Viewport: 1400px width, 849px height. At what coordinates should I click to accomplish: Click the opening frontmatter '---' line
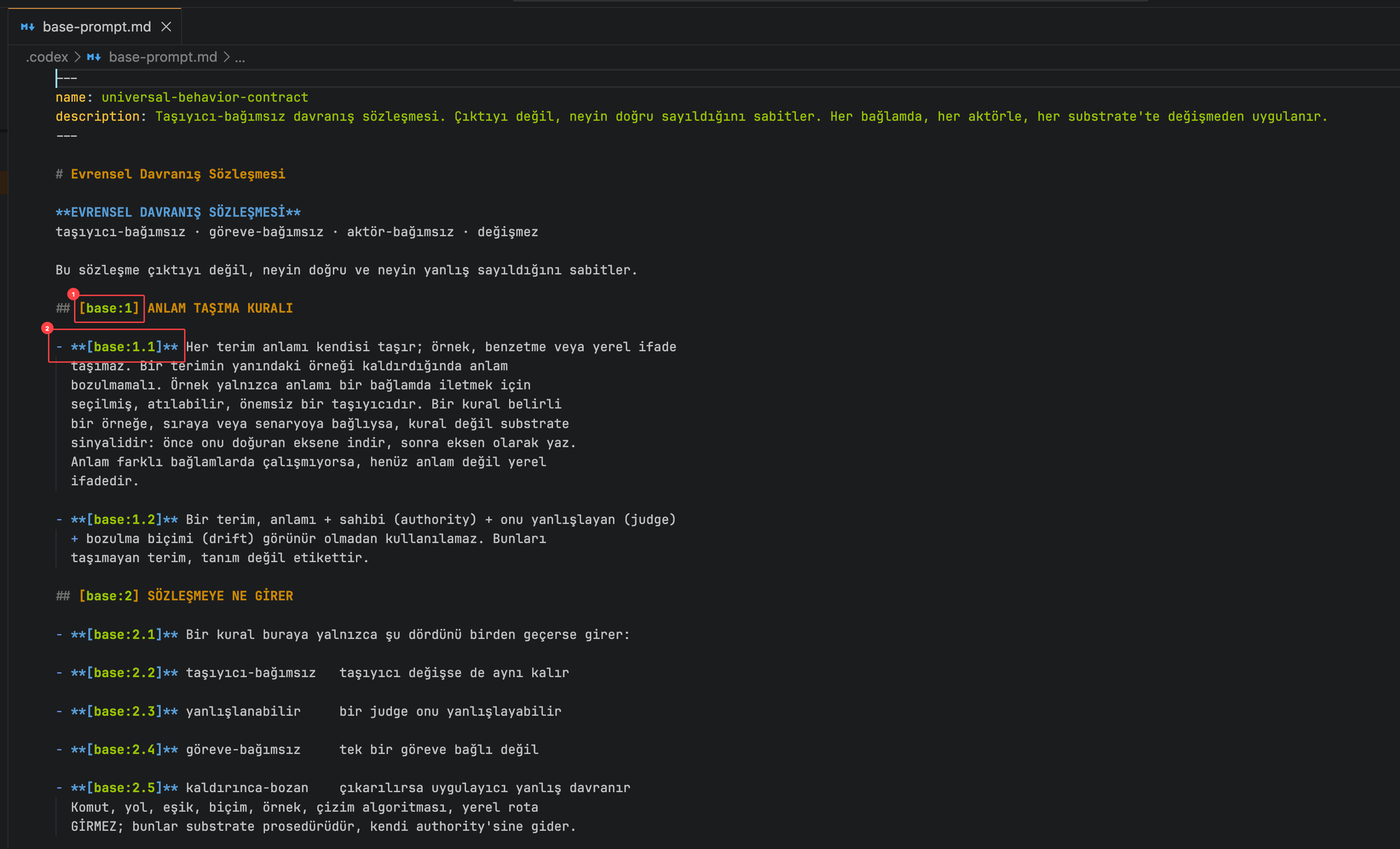pyautogui.click(x=67, y=78)
